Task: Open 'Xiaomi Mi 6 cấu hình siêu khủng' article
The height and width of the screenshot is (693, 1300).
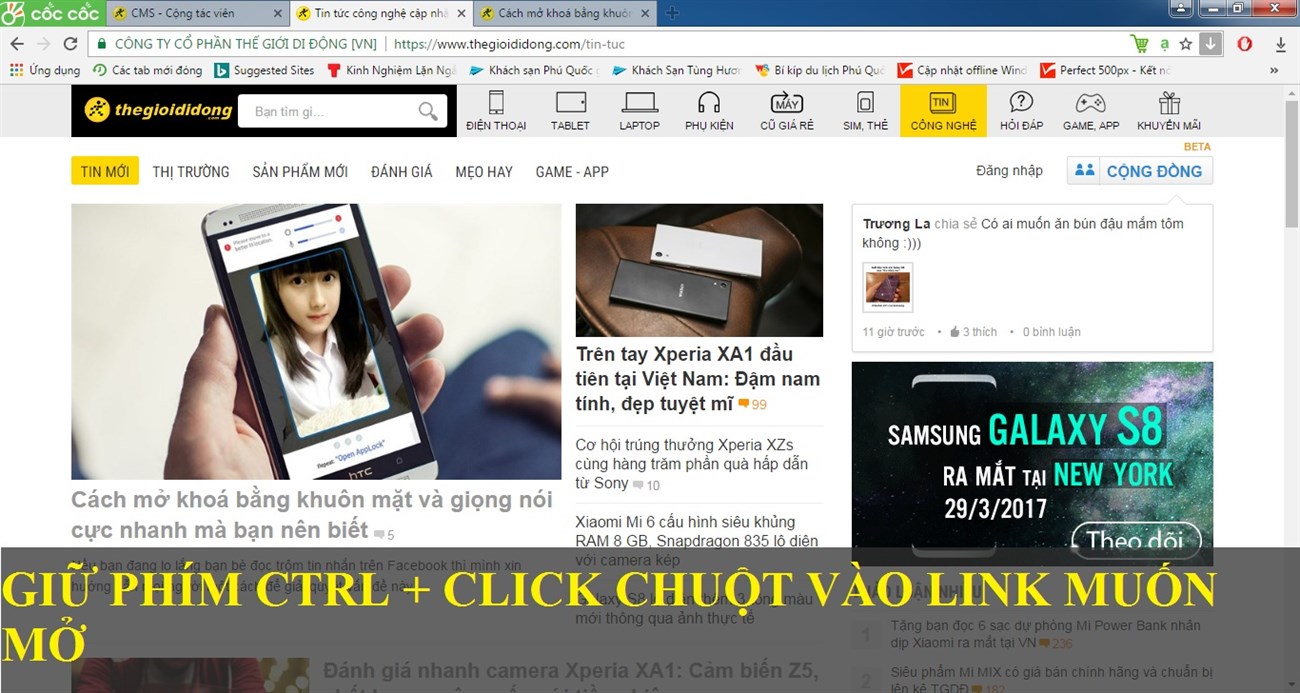Action: (x=697, y=540)
